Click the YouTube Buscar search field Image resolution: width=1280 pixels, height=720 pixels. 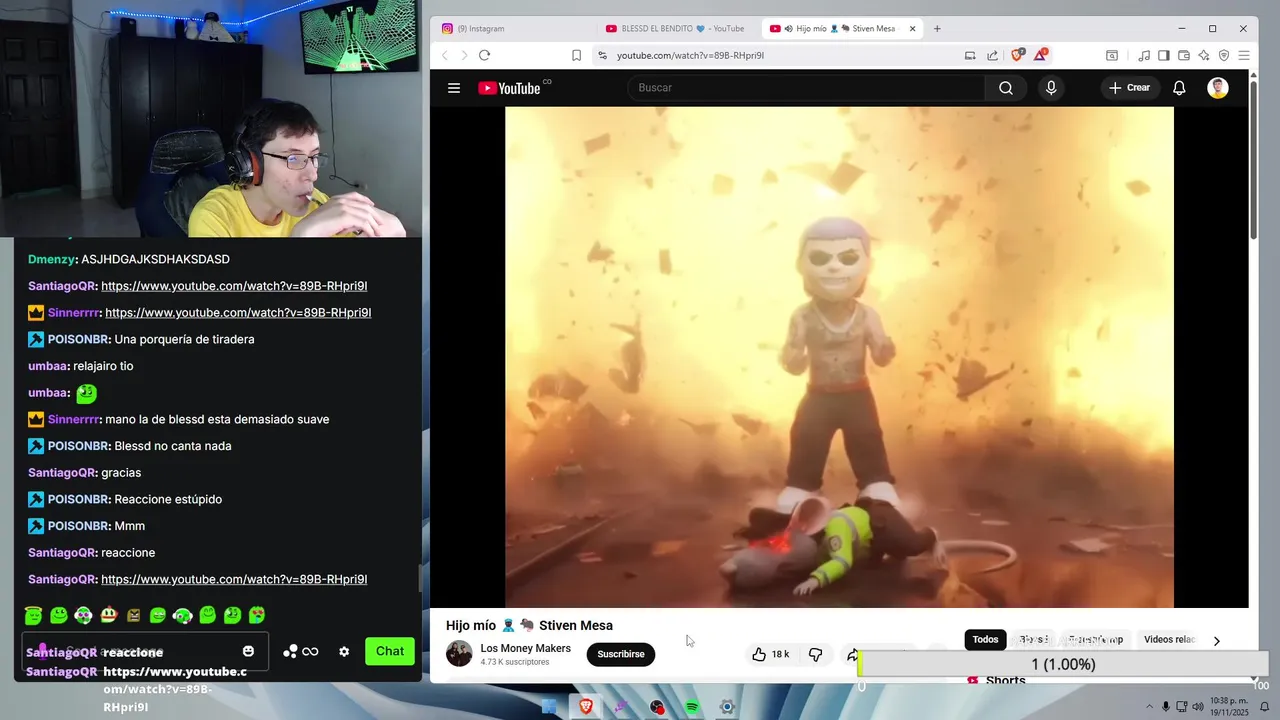coord(806,88)
